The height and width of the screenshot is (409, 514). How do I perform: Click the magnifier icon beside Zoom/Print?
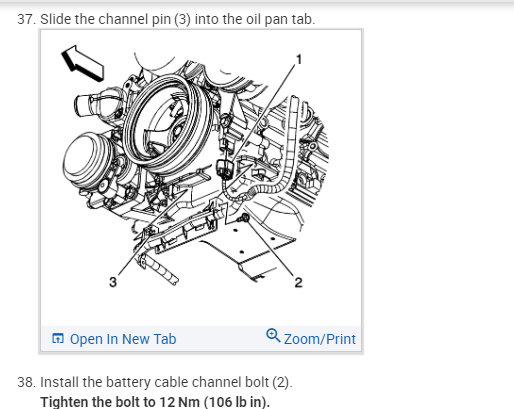pyautogui.click(x=273, y=335)
